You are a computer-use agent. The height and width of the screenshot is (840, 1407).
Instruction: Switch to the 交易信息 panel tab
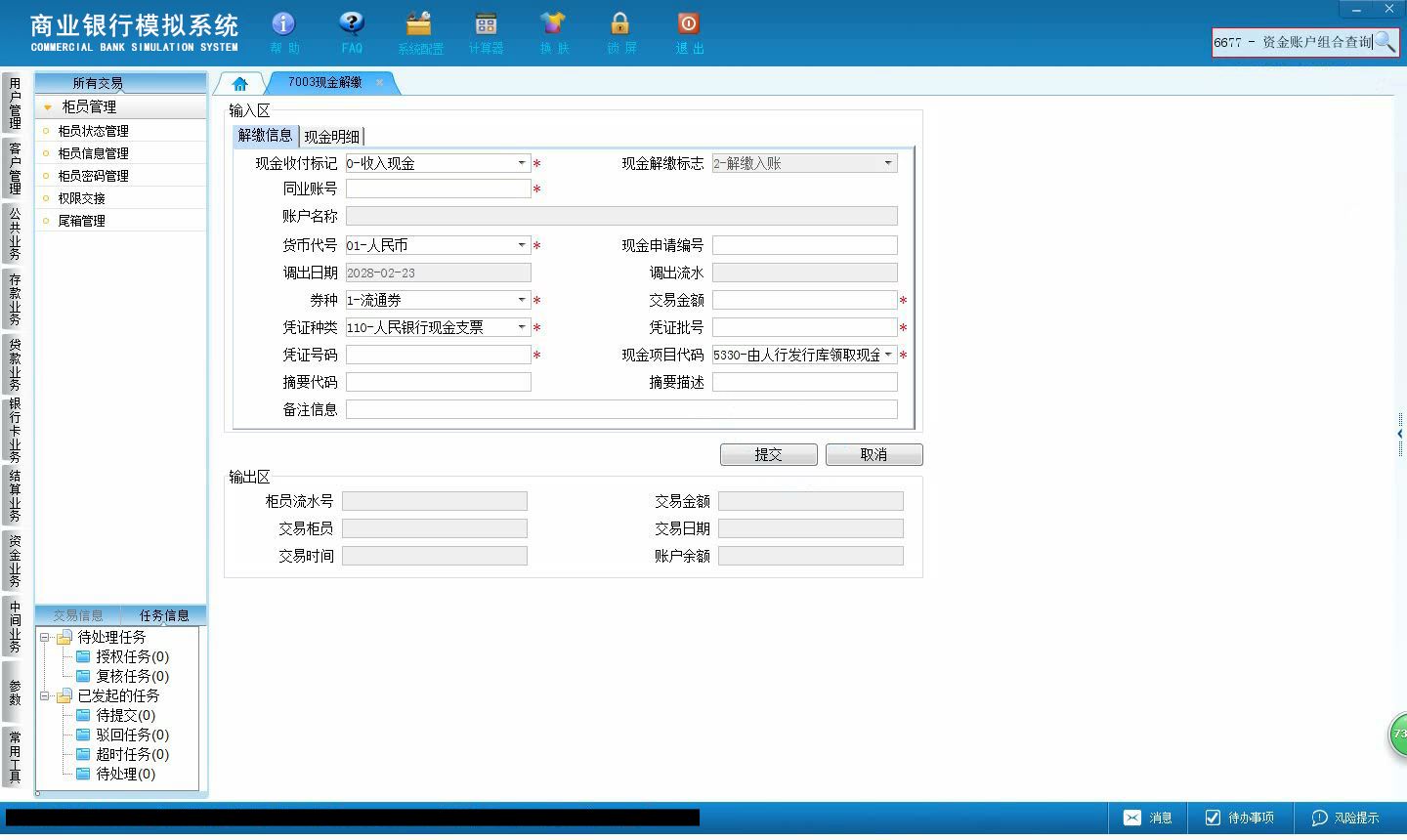coord(78,615)
